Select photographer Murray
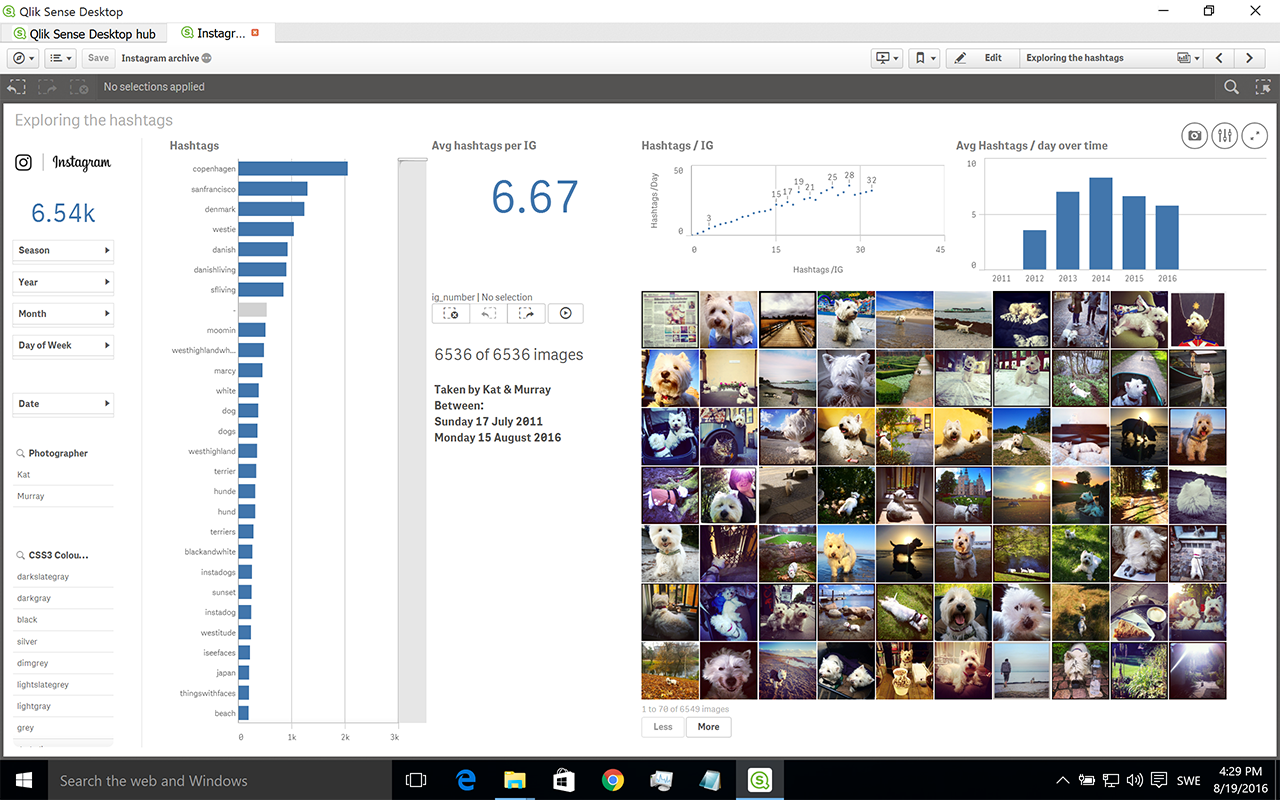 tap(63, 496)
